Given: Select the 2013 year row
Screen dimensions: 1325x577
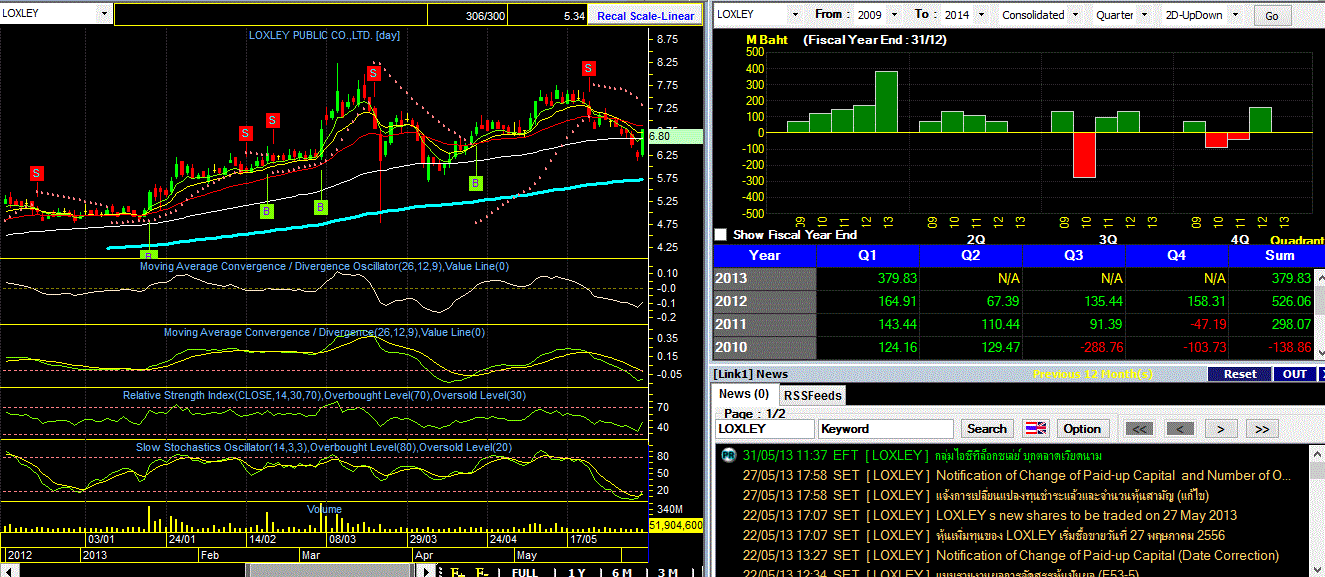Looking at the screenshot, I should point(765,279).
